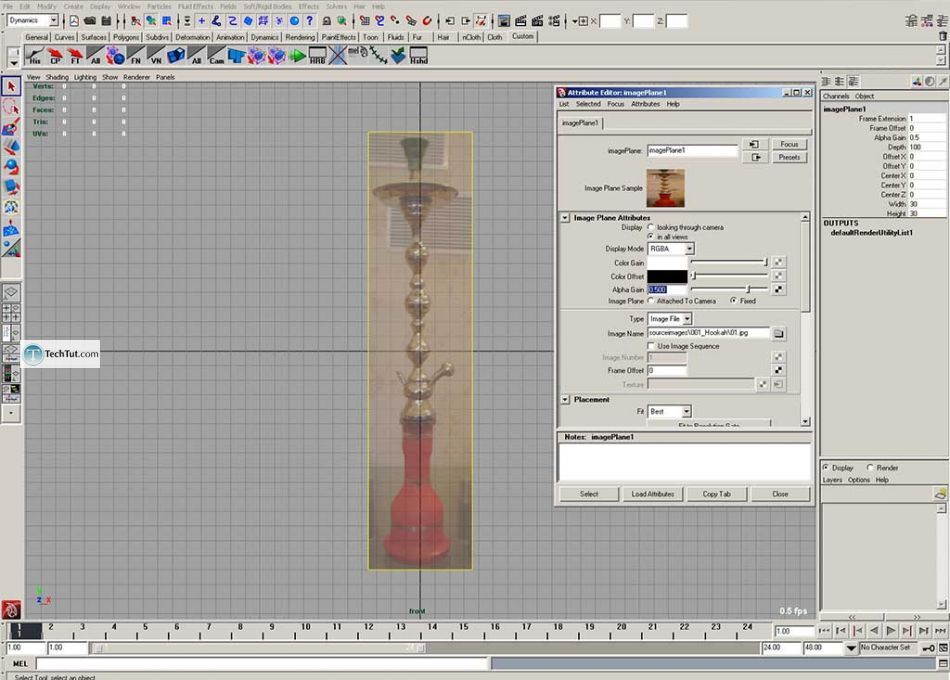The width and height of the screenshot is (950, 680).
Task: Click the Image Plane Sample thumbnail
Action: pos(665,188)
